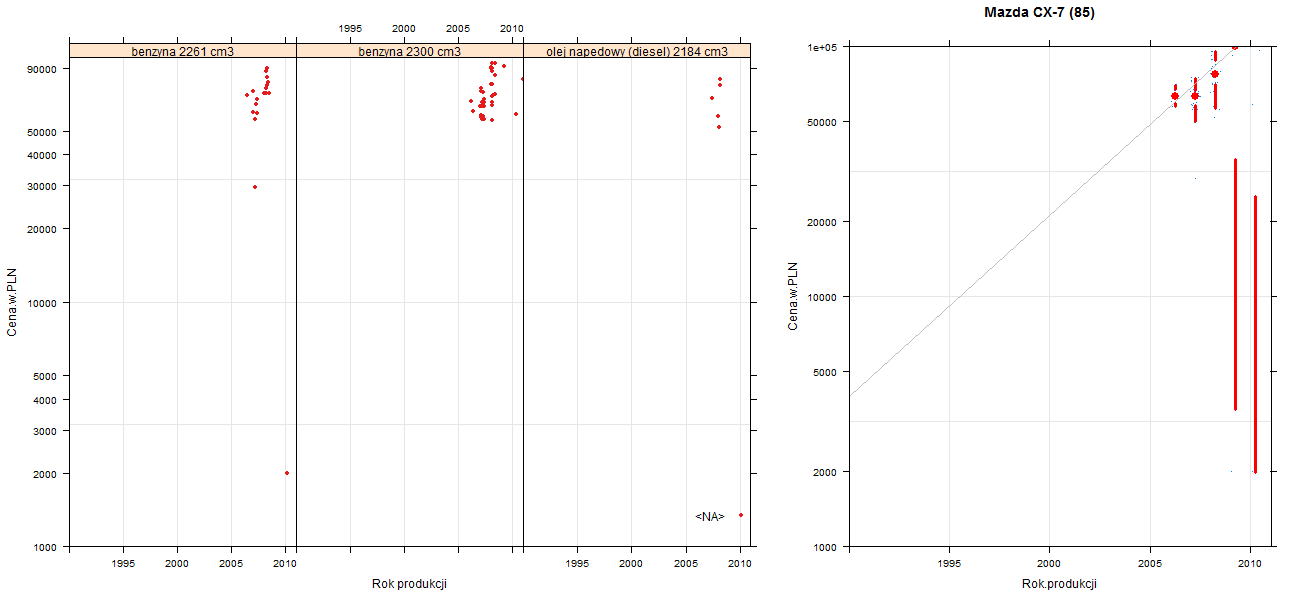Click the '1e+05' tick label on the Mazda chart
The image size is (1300, 600).
point(824,47)
